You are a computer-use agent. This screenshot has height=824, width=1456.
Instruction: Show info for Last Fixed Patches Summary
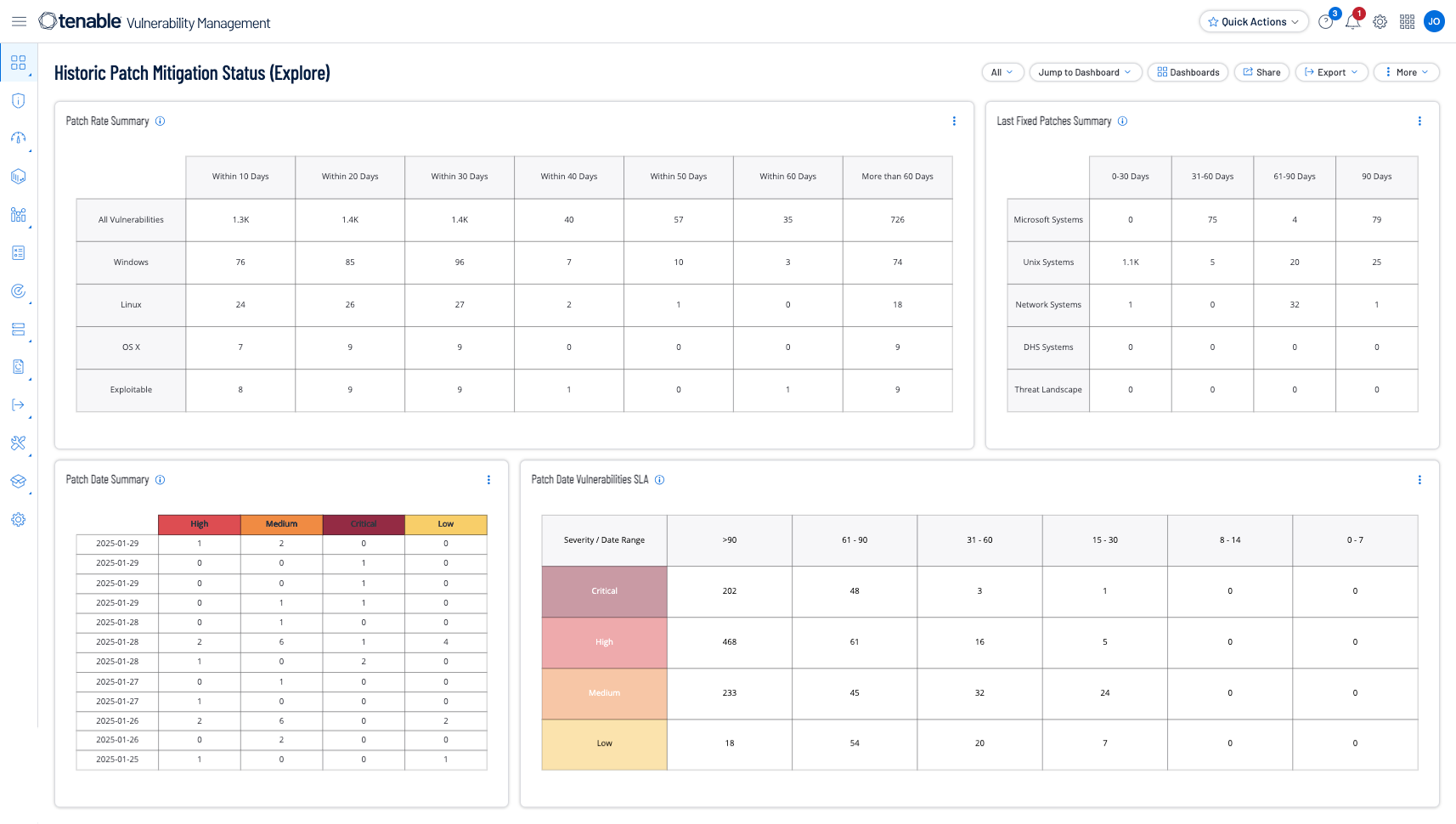click(x=1122, y=121)
